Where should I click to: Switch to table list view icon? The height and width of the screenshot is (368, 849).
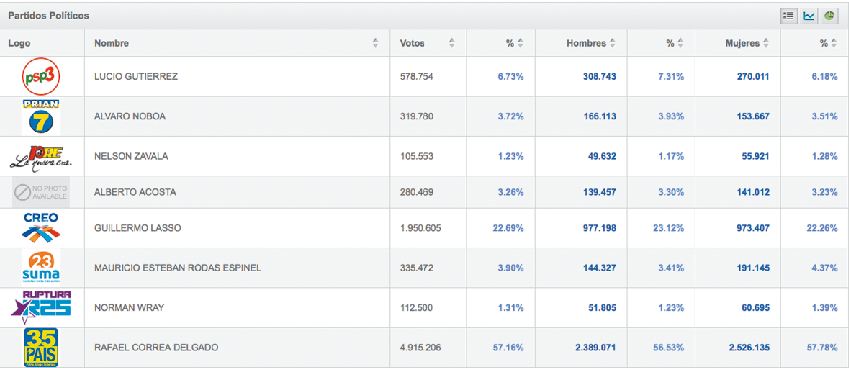pyautogui.click(x=788, y=16)
